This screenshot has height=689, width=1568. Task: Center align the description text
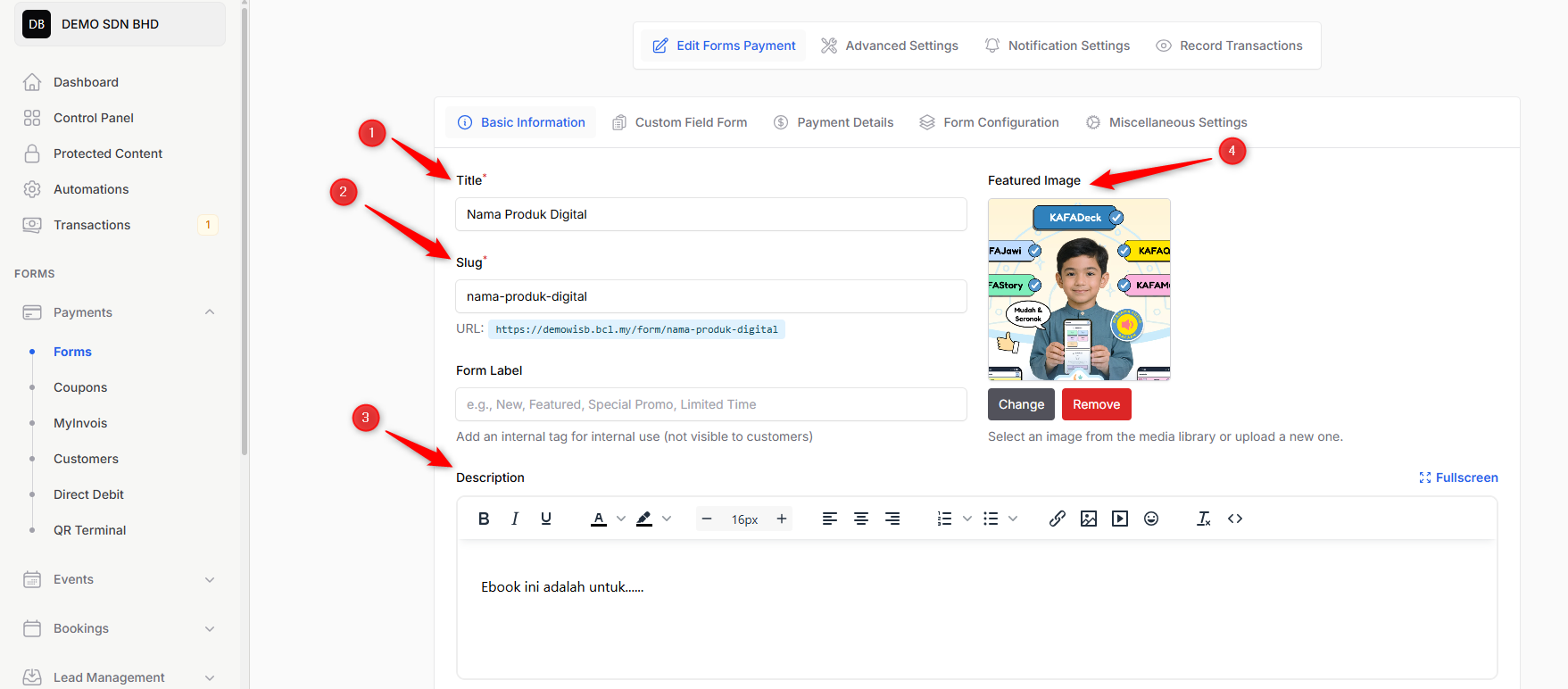[x=860, y=519]
